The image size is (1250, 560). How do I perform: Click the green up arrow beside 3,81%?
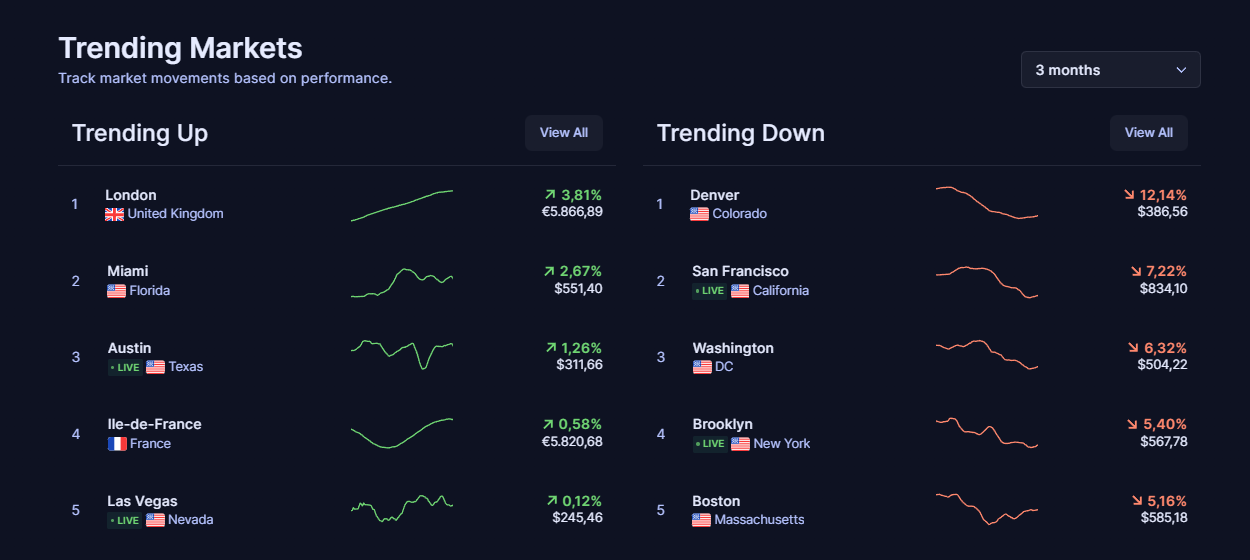tap(550, 195)
